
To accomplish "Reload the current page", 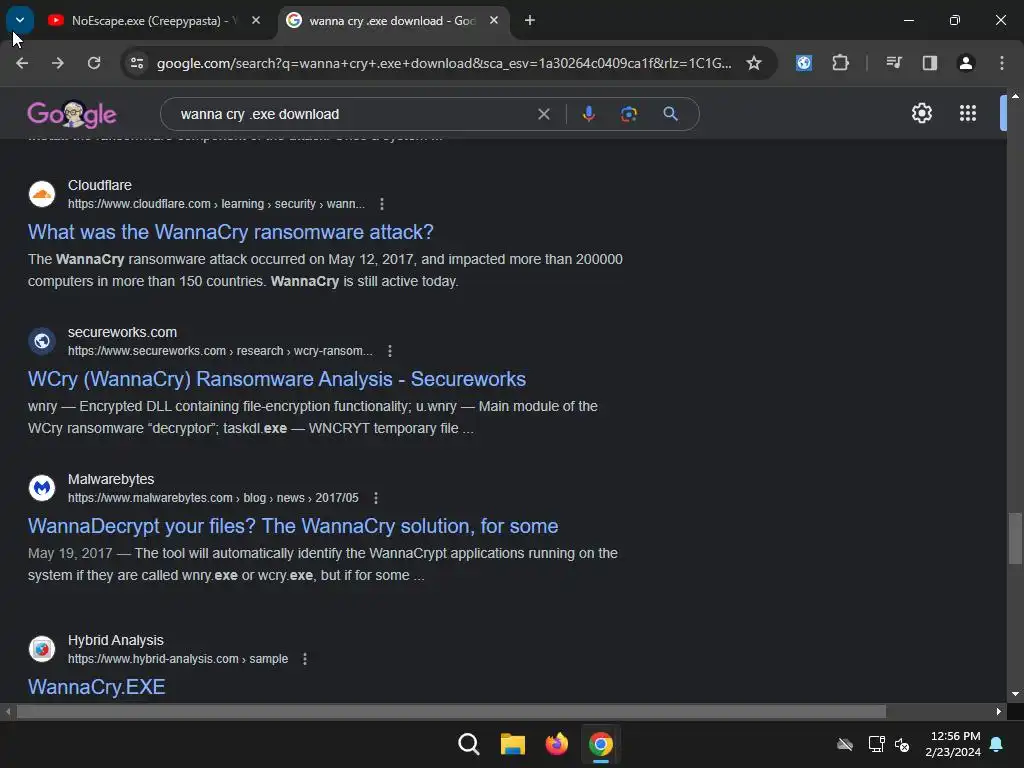I will [x=94, y=63].
